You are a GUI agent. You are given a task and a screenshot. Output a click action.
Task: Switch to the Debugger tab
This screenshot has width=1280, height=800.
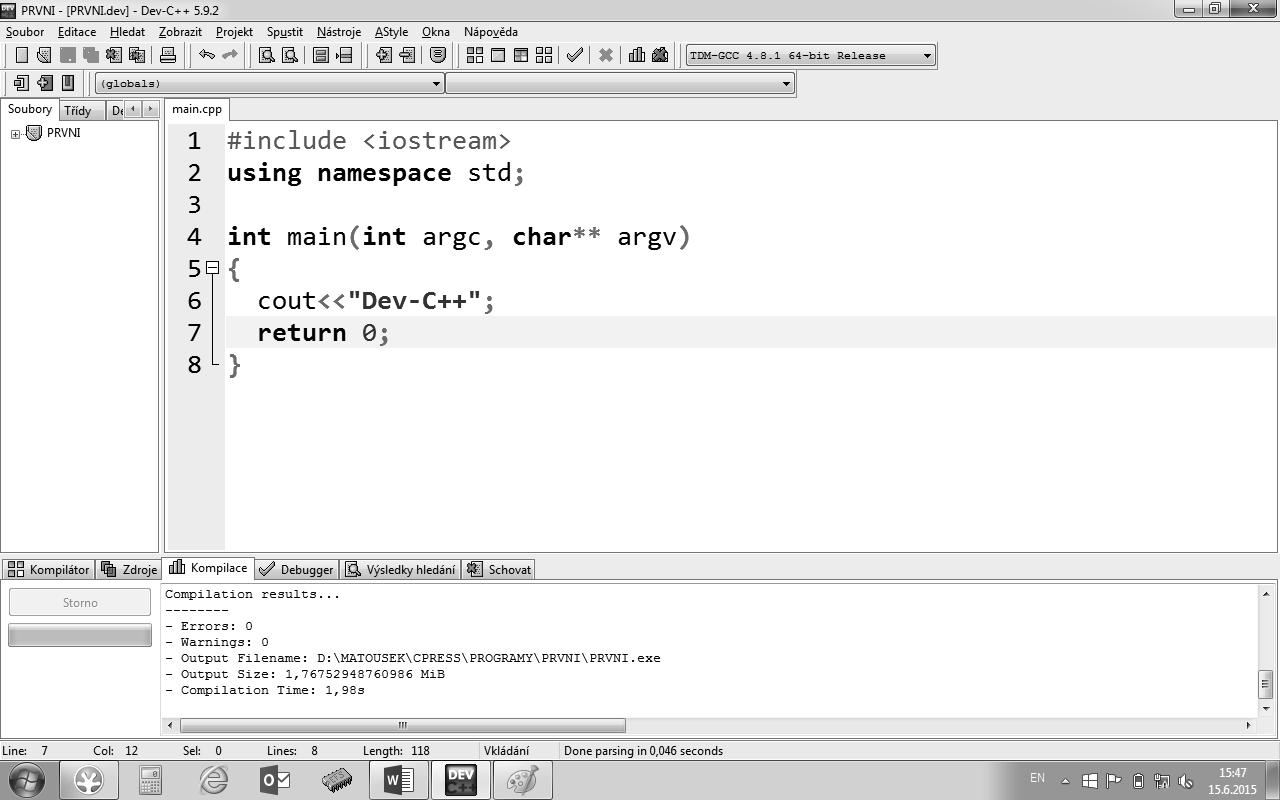(296, 570)
